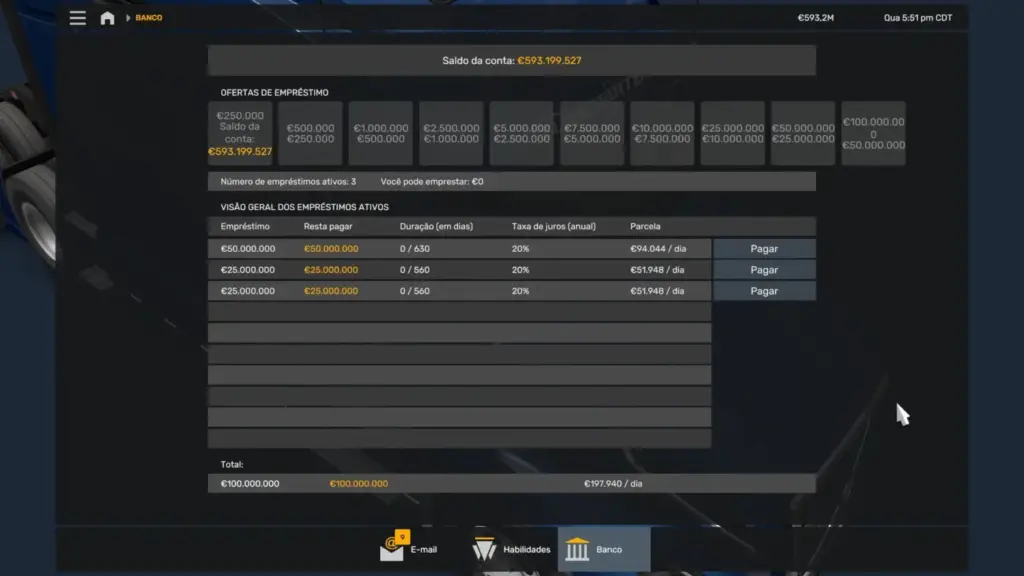Click the 'Resta pagar' column header

point(328,227)
